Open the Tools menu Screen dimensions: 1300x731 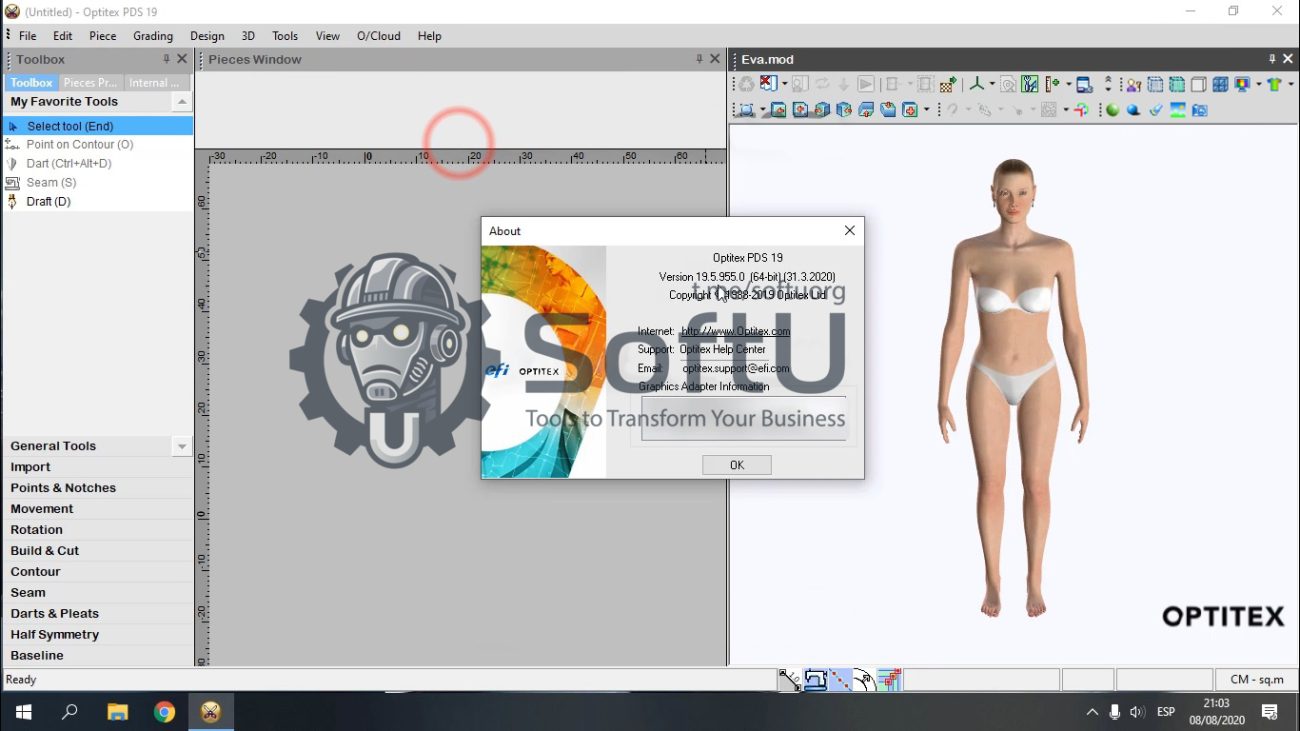click(286, 36)
